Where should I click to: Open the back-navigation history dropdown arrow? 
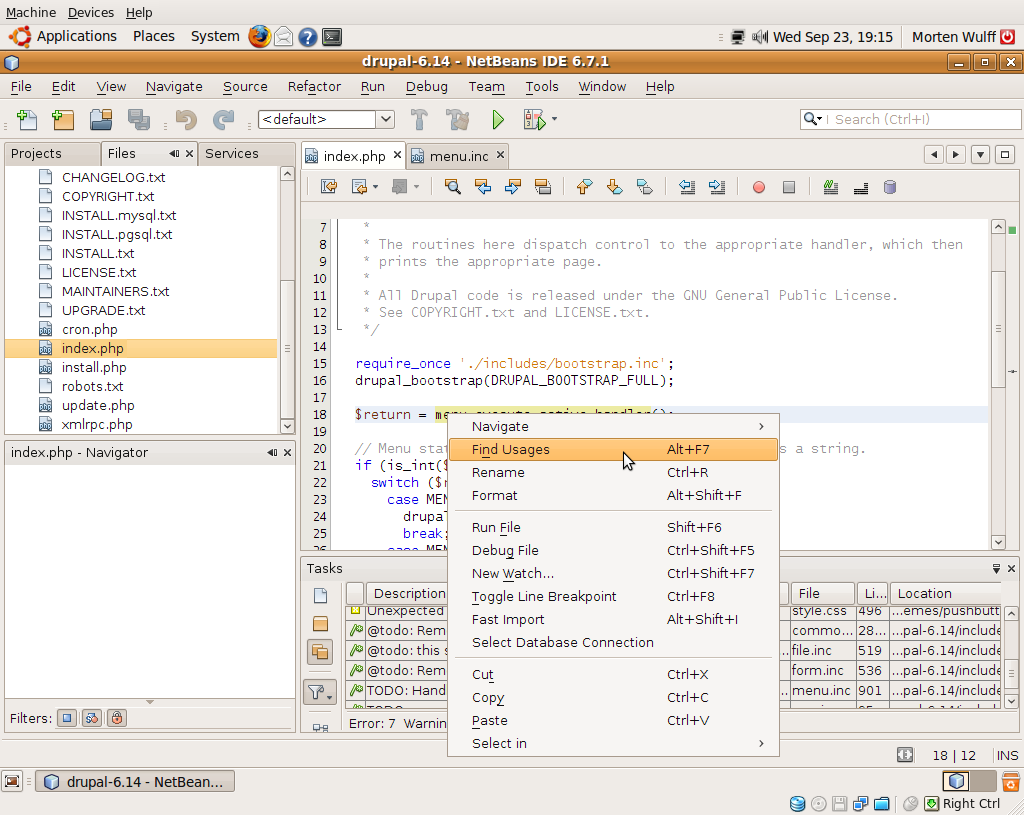[375, 187]
